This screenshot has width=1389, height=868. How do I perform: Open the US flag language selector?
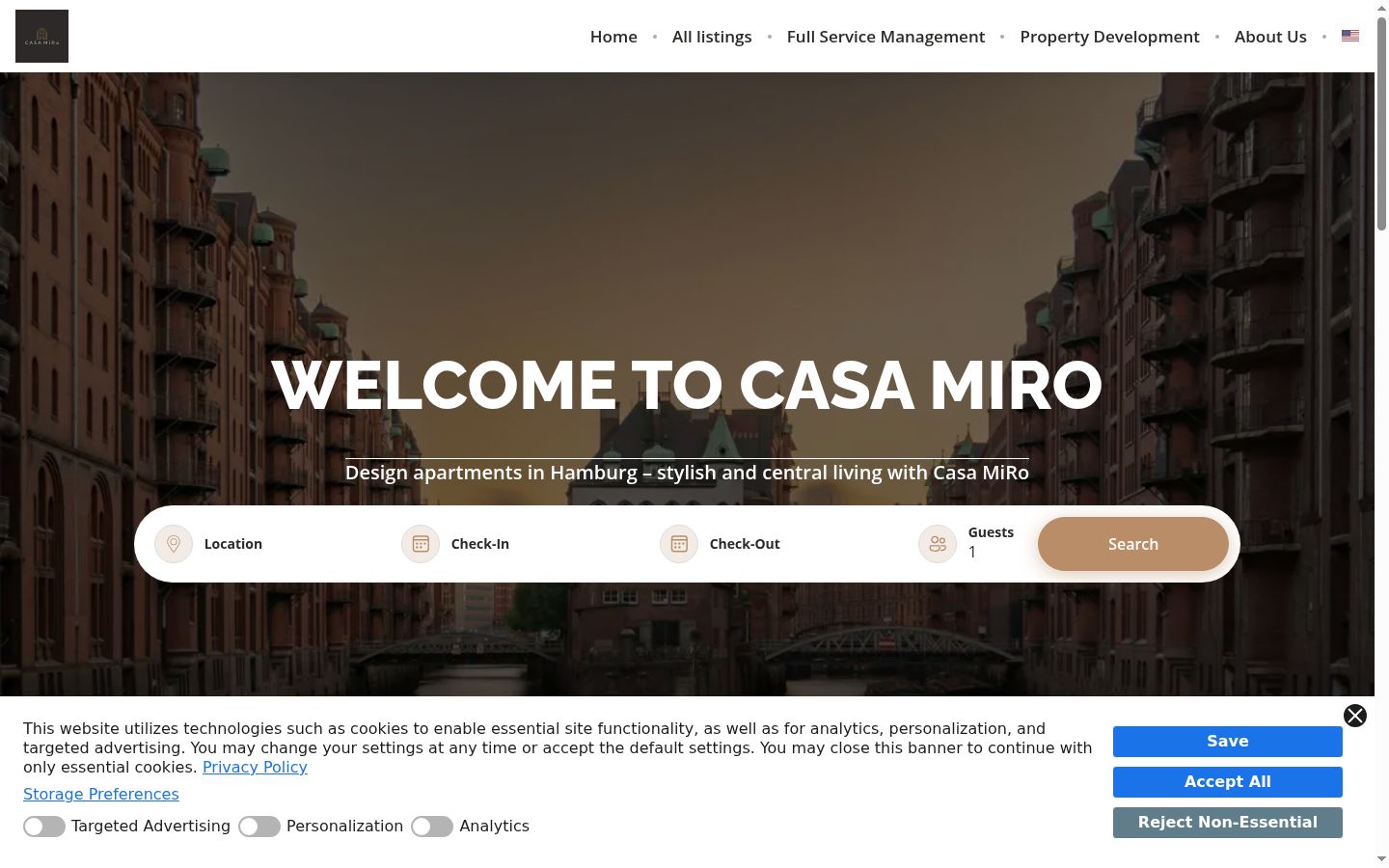point(1350,37)
